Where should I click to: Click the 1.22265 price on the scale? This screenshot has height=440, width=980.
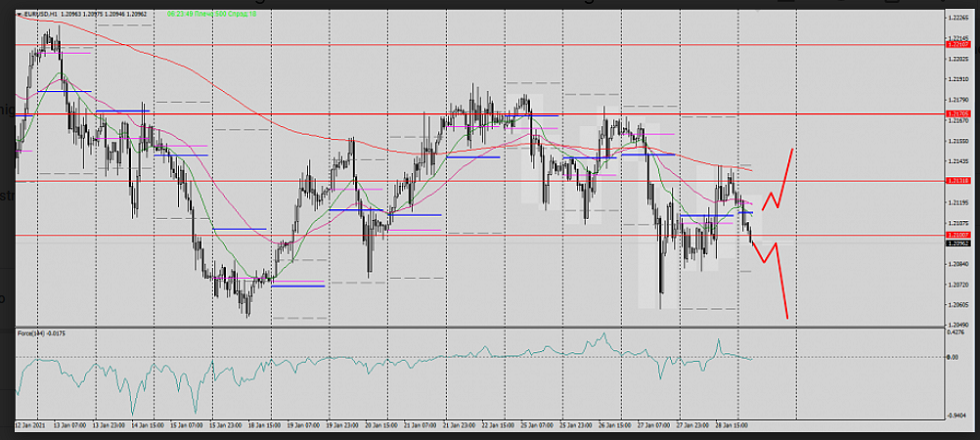tap(957, 17)
